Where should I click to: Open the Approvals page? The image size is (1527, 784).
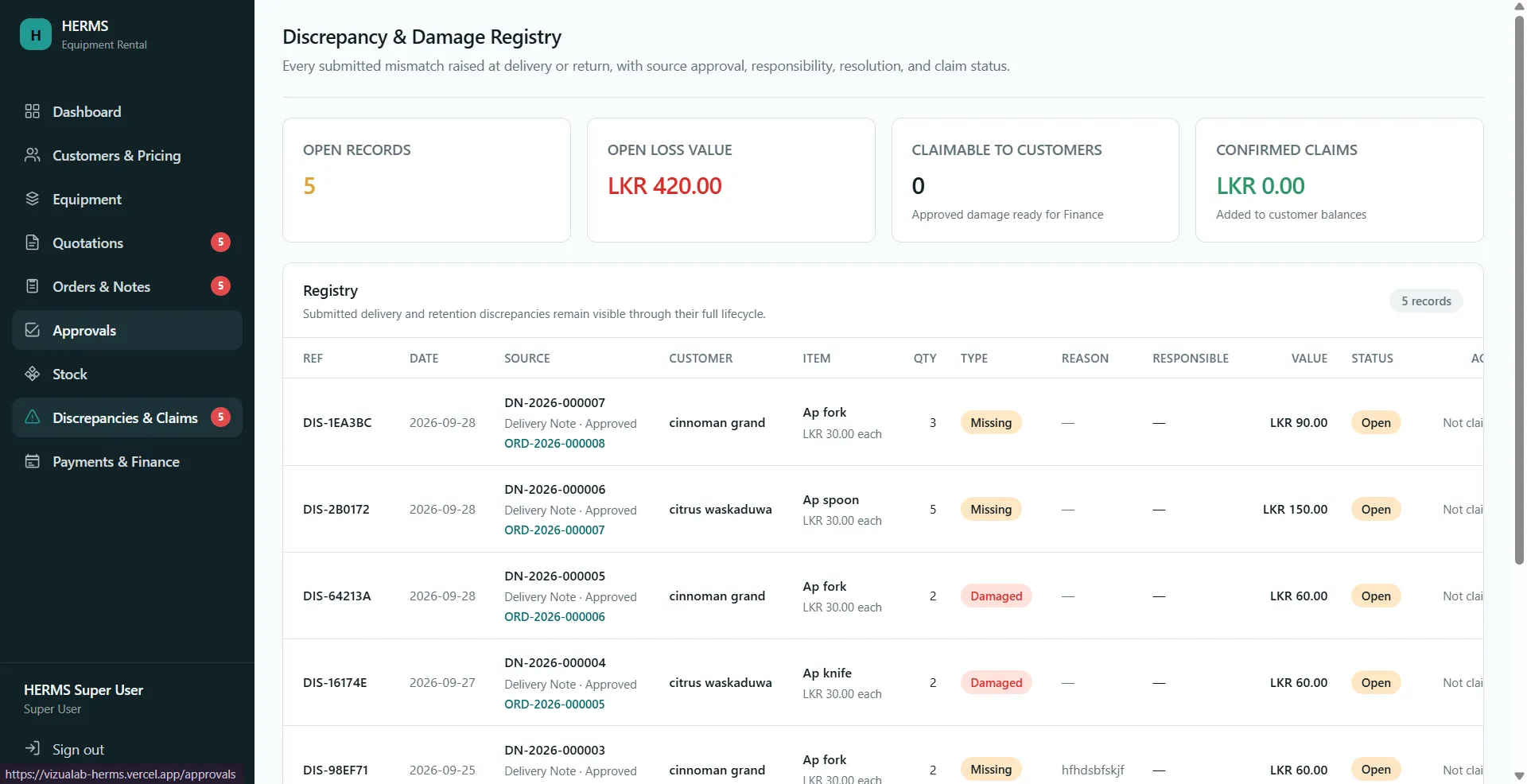pyautogui.click(x=127, y=330)
